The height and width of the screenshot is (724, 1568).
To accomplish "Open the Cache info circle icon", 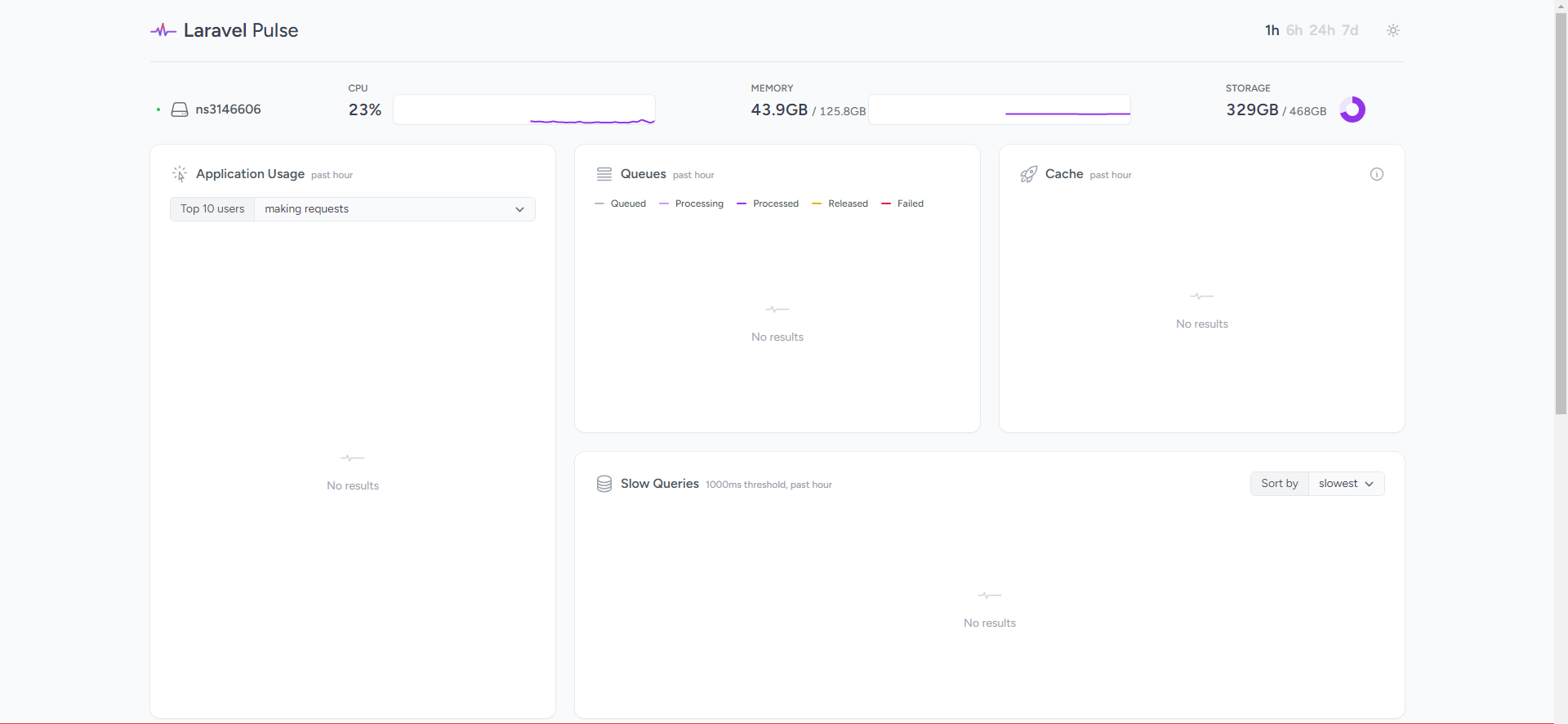I will [1376, 174].
